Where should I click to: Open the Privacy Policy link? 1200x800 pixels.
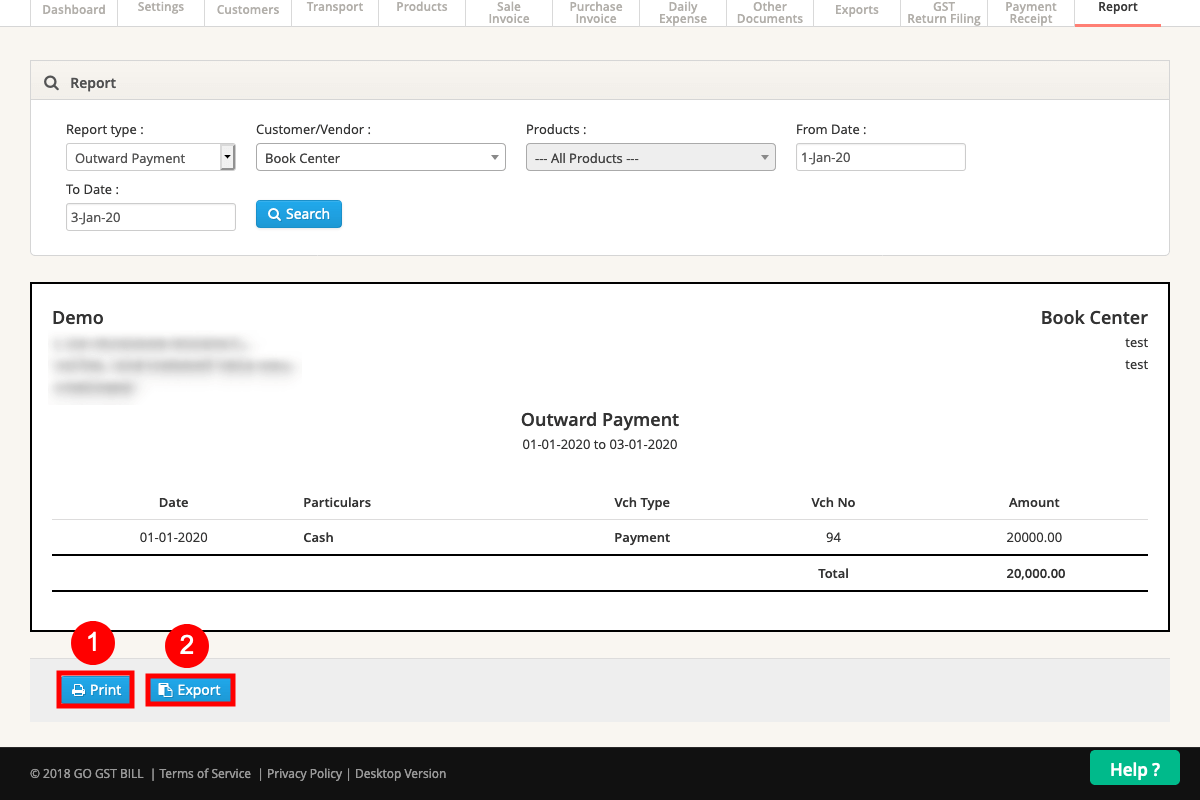coord(304,773)
